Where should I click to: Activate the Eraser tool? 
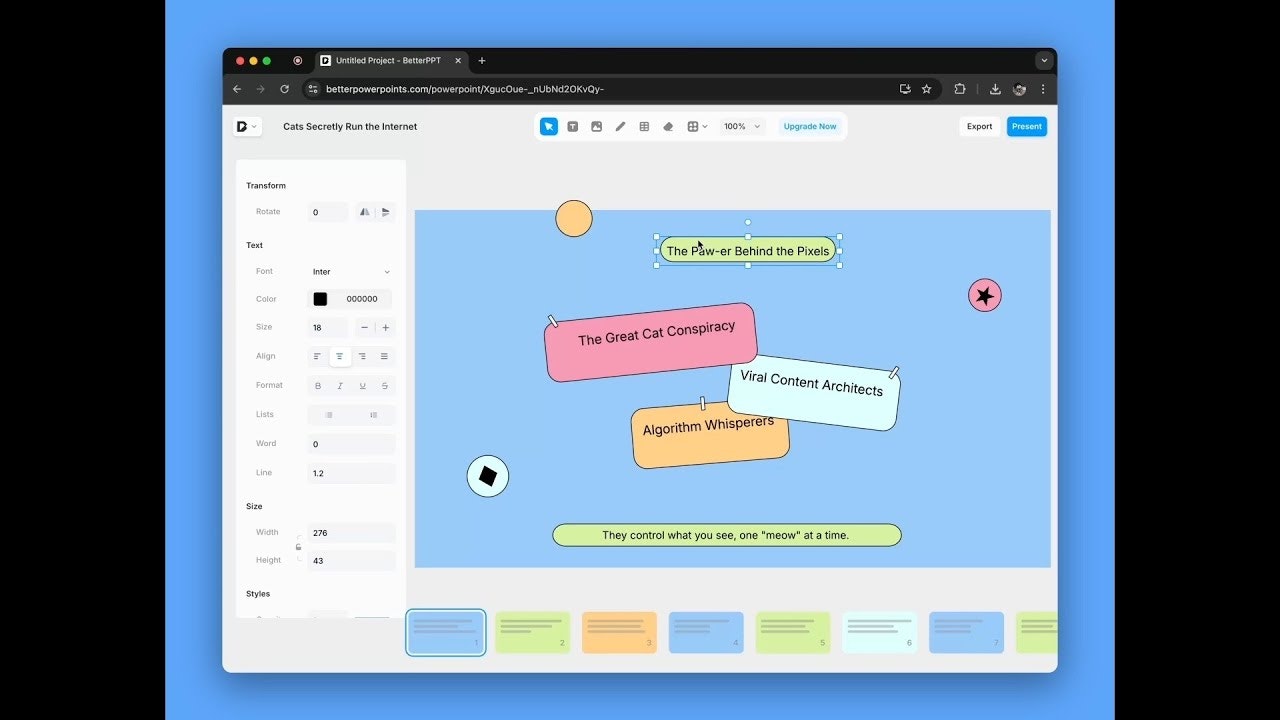(x=668, y=127)
